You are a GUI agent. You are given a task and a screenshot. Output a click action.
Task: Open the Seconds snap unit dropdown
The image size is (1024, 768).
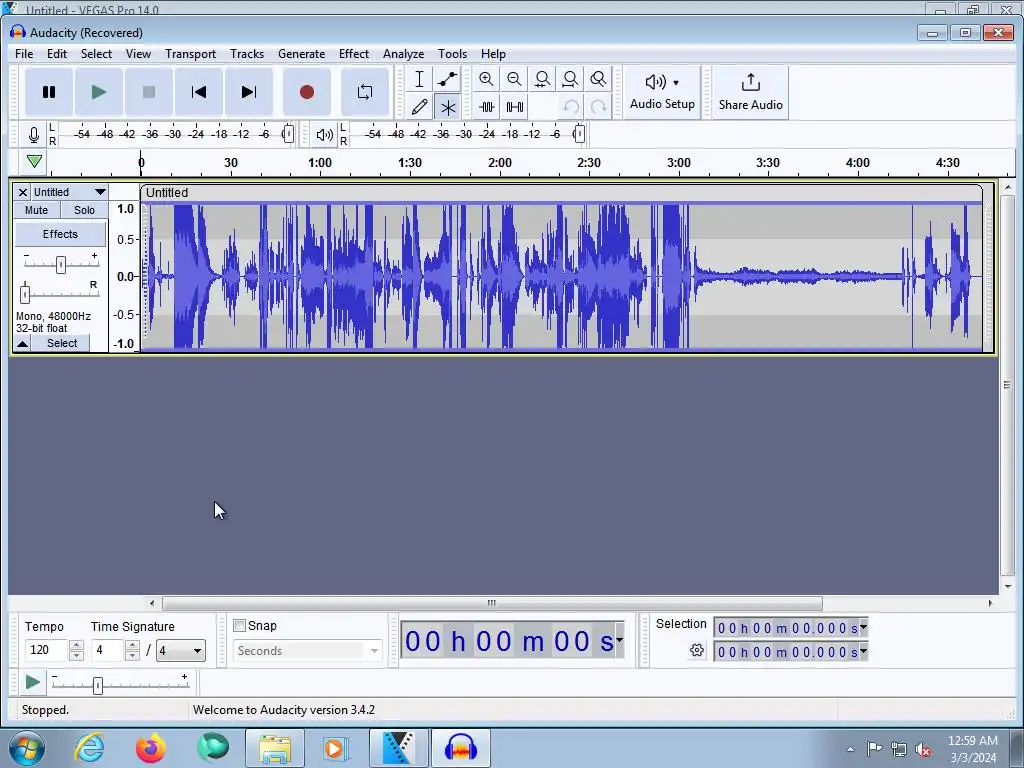(x=308, y=650)
